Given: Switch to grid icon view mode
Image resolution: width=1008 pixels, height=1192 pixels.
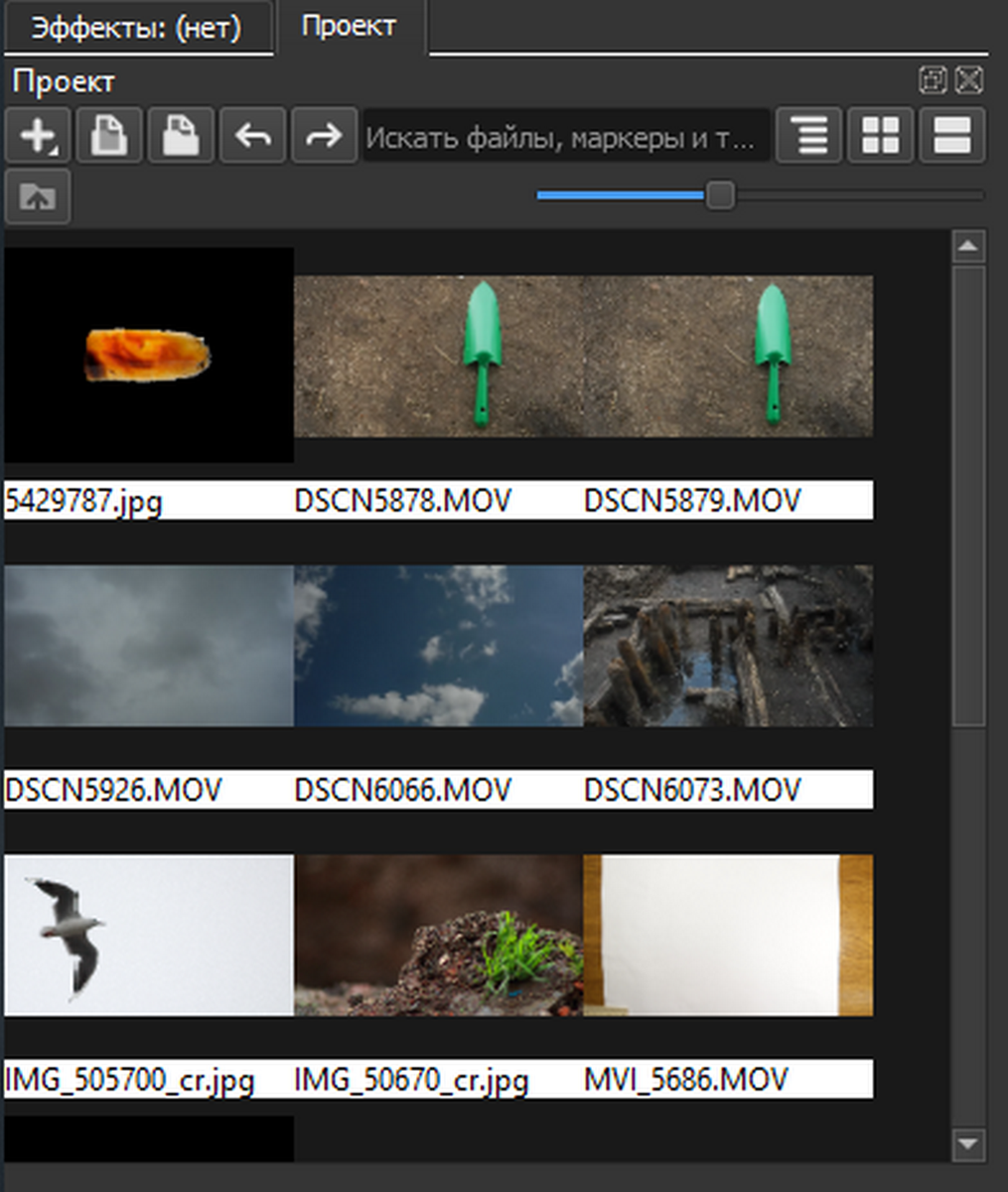Looking at the screenshot, I should click(x=881, y=135).
